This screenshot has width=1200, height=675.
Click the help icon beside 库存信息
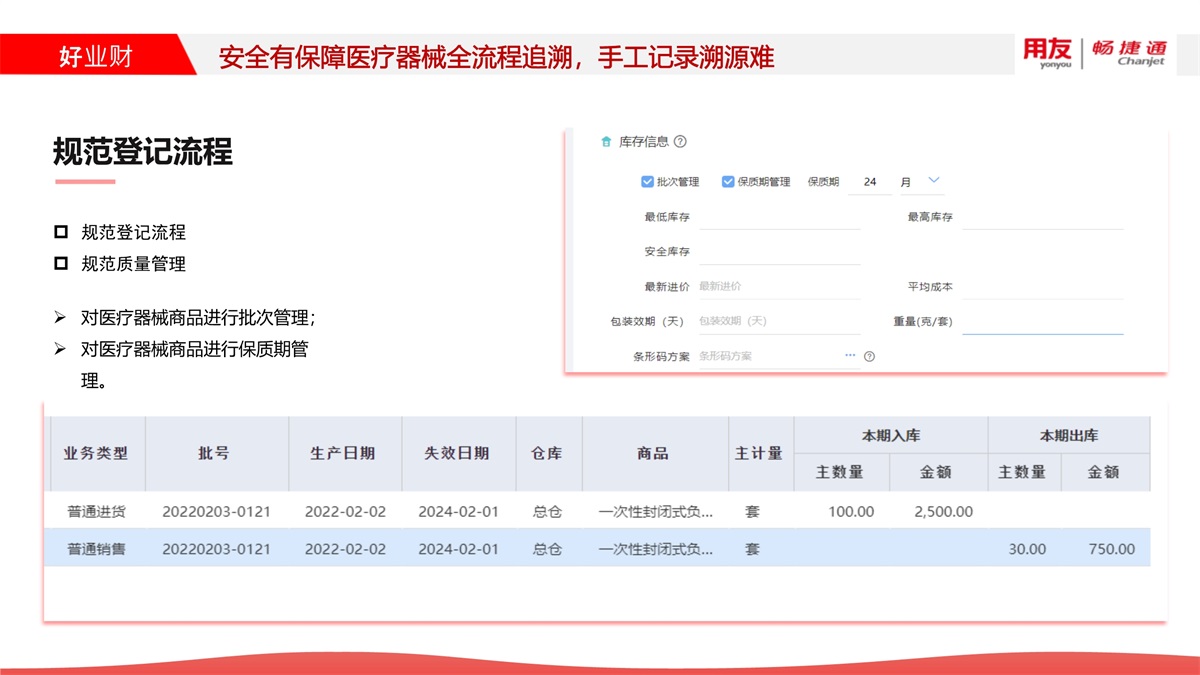click(x=680, y=142)
